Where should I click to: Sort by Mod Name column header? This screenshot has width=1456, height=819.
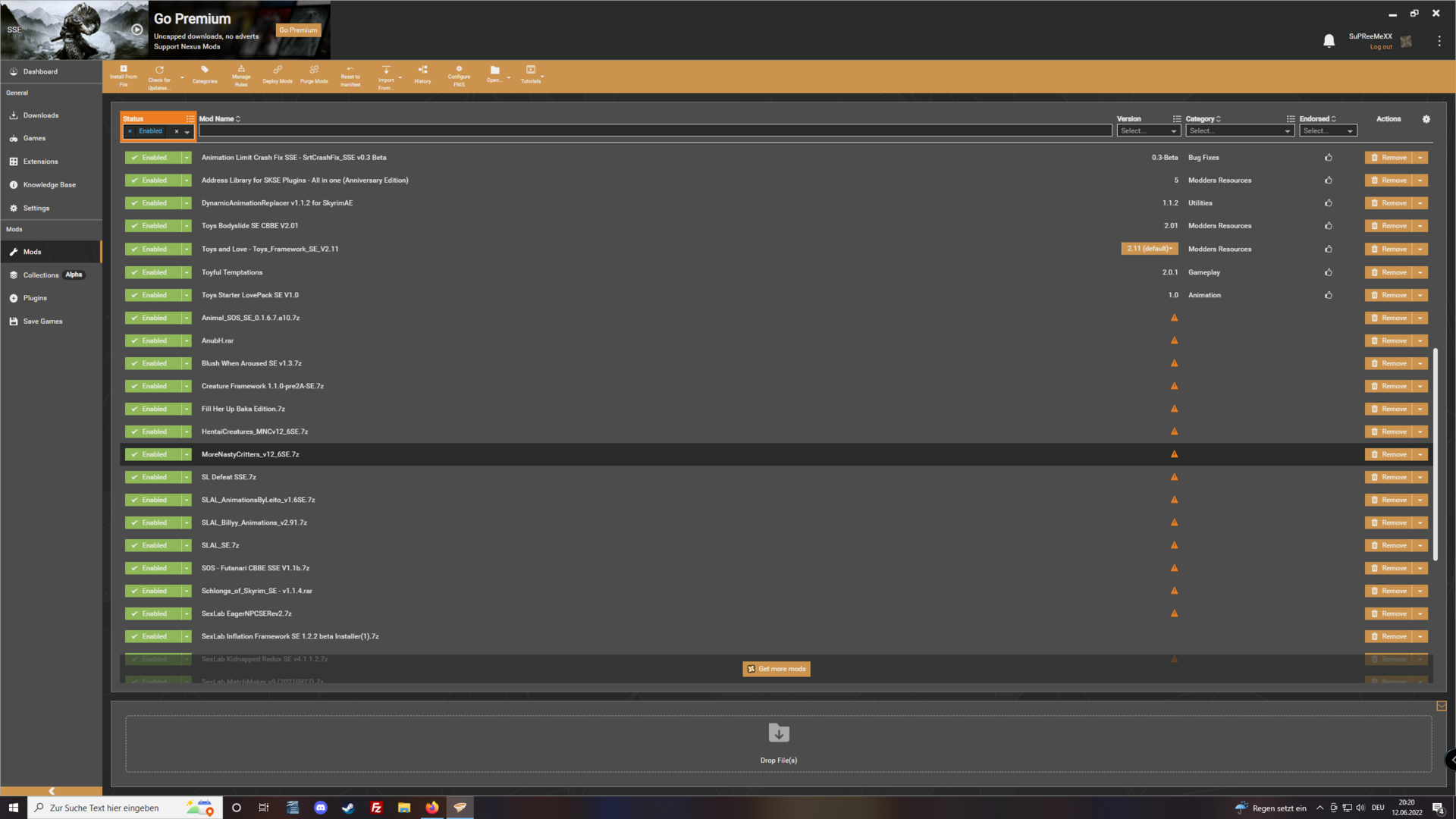[219, 119]
